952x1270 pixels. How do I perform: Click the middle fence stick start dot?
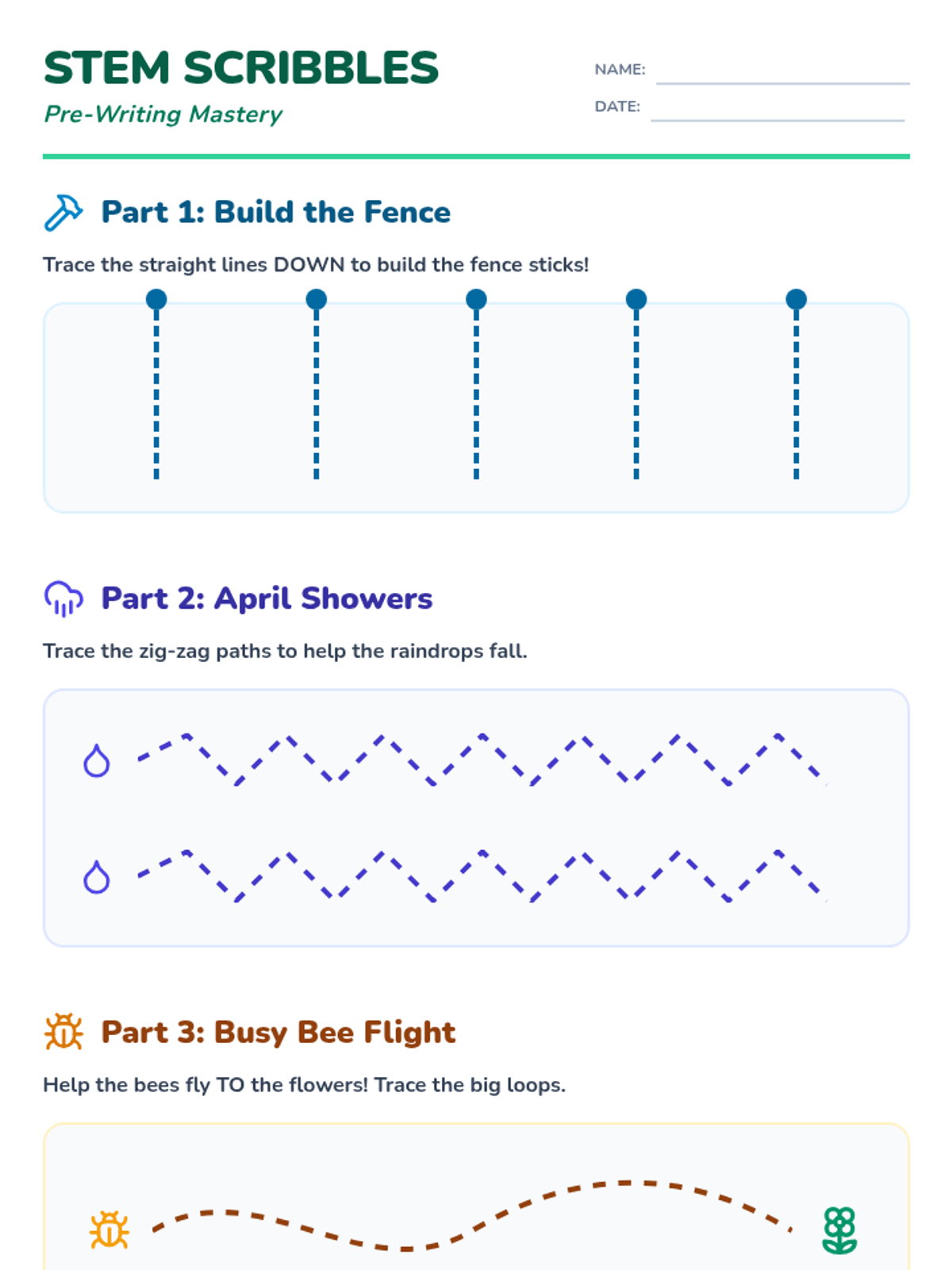tap(476, 299)
